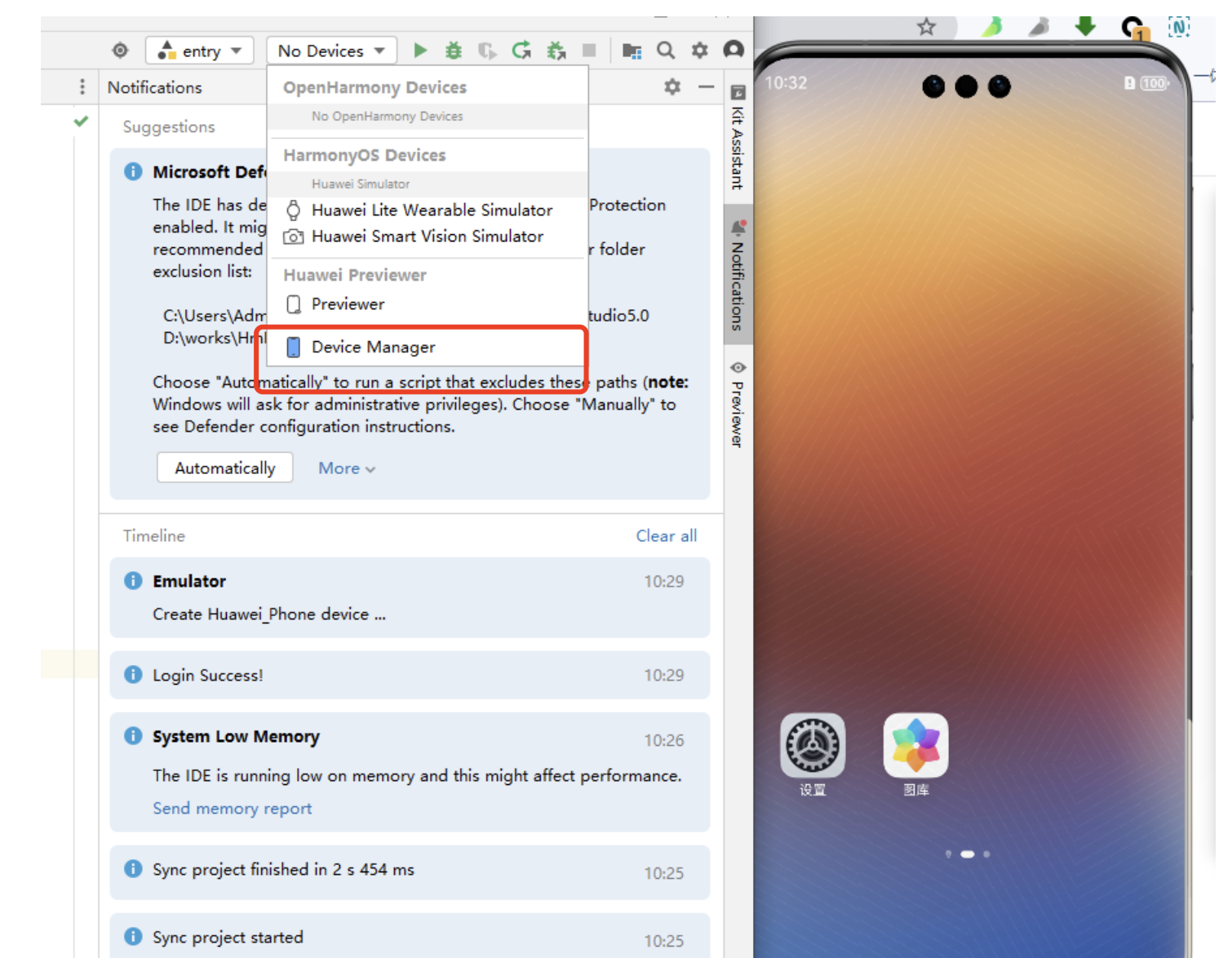This screenshot has height=958, width=1232.
Task: Click the Timeline section header
Action: pos(154,535)
